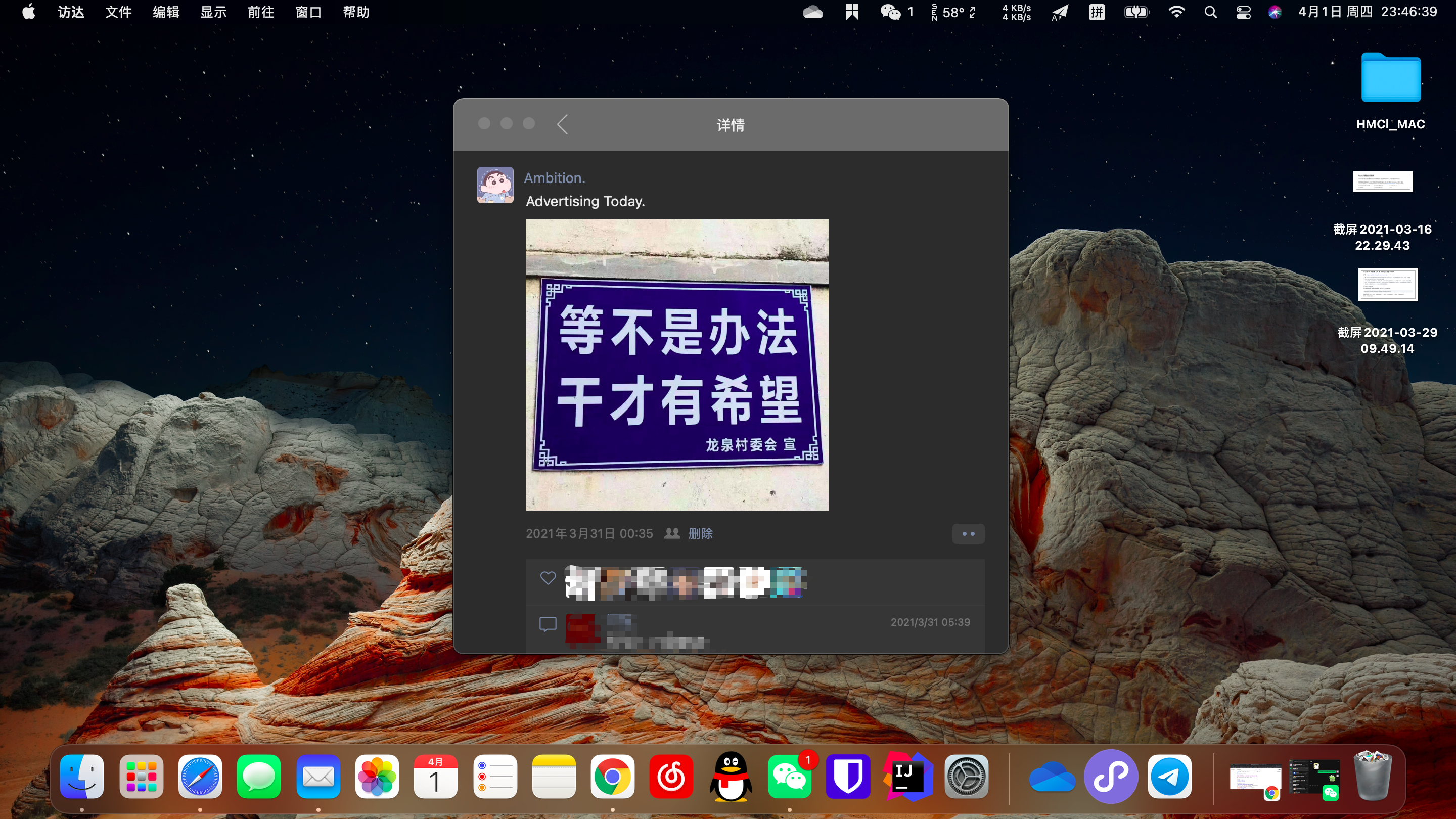Screen dimensions: 1456x819
Task: Open Calendar from the Dock
Action: tap(436, 776)
